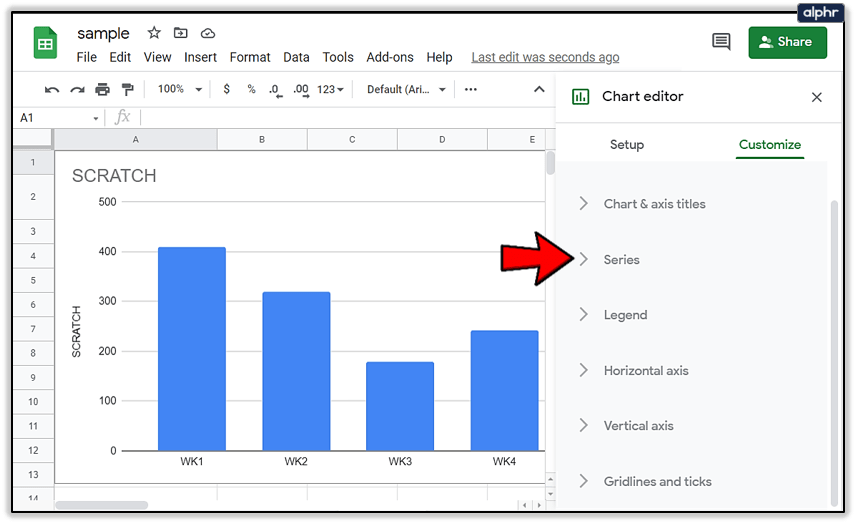Click the Chart editor bar chart icon

click(580, 97)
